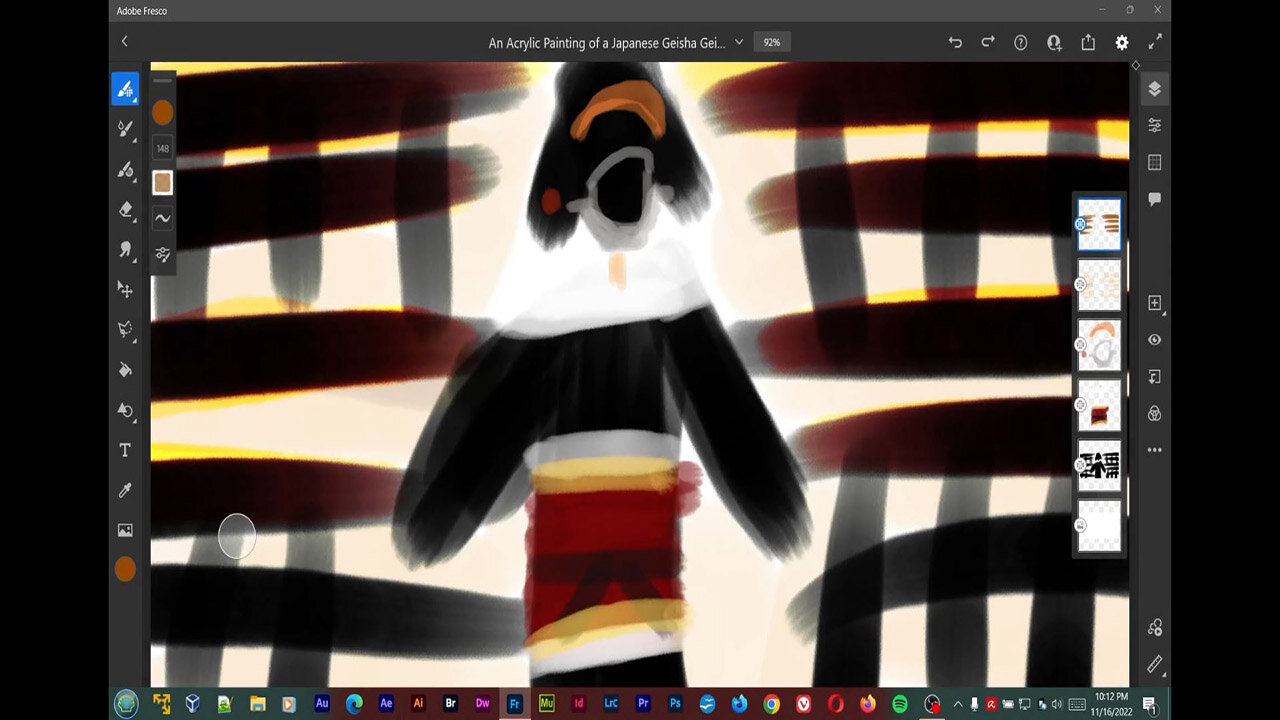Open the motion path tool icon
Viewport: 1280px width, 720px height.
[1154, 627]
